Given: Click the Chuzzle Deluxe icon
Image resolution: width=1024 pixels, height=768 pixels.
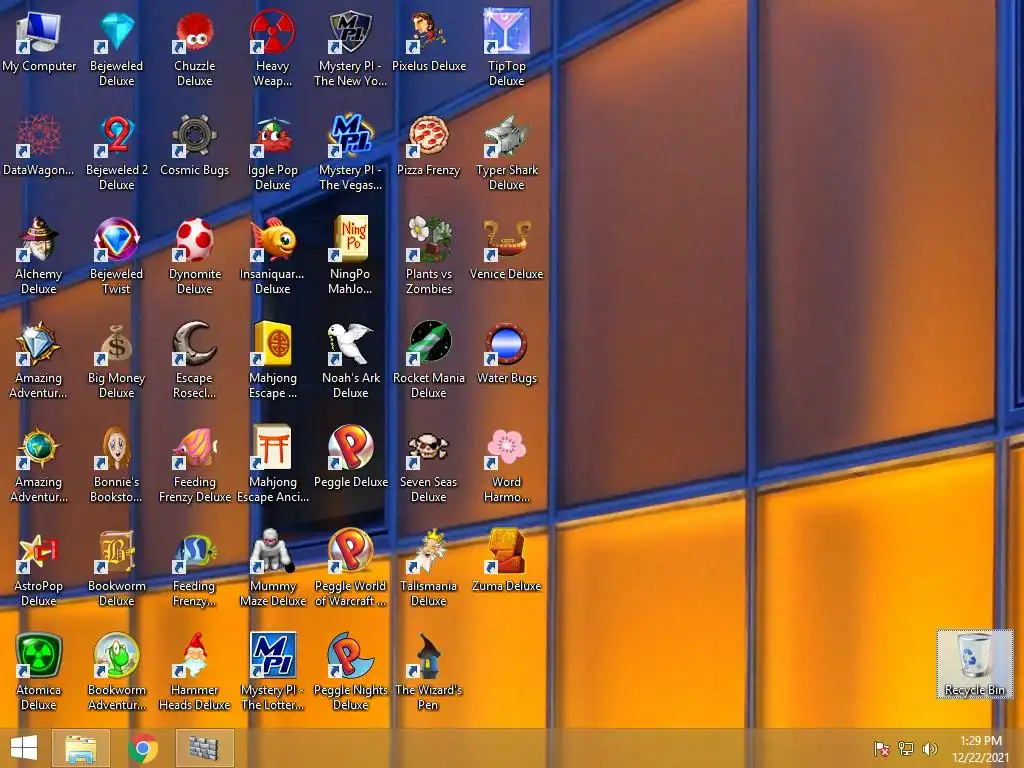Looking at the screenshot, I should coord(194,48).
